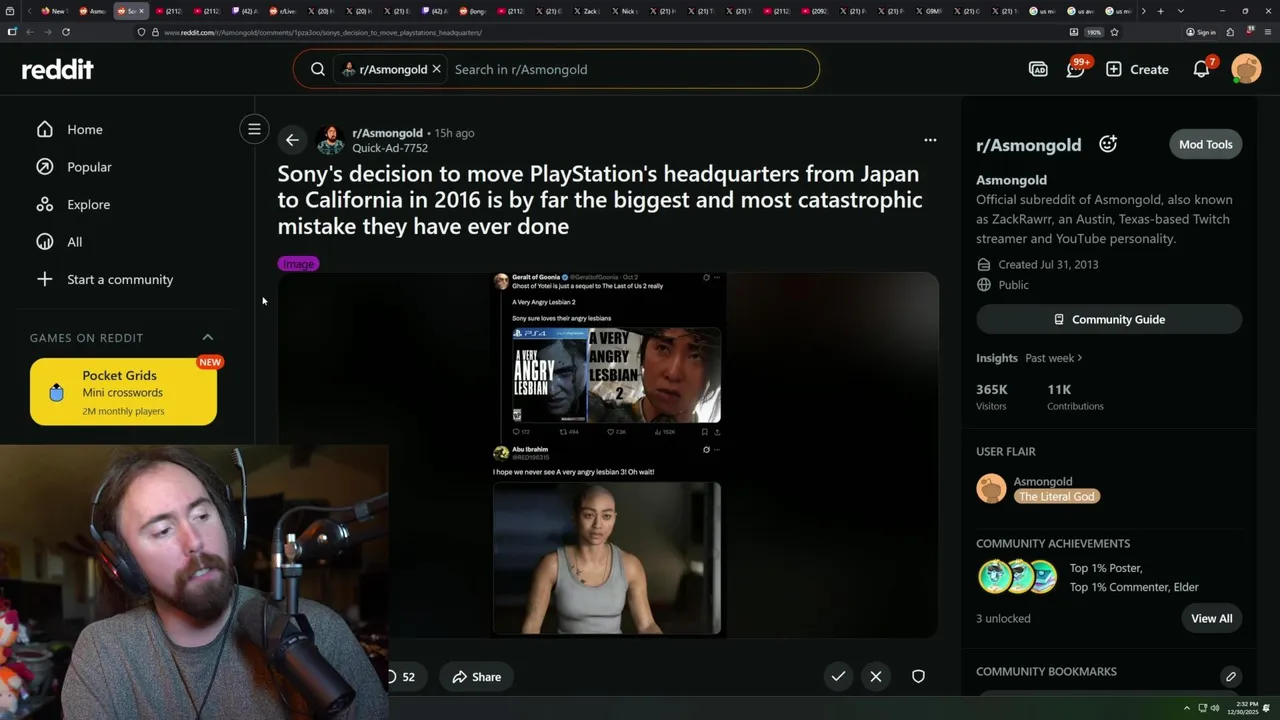Create a new post
The width and height of the screenshot is (1280, 720).
[x=1137, y=69]
